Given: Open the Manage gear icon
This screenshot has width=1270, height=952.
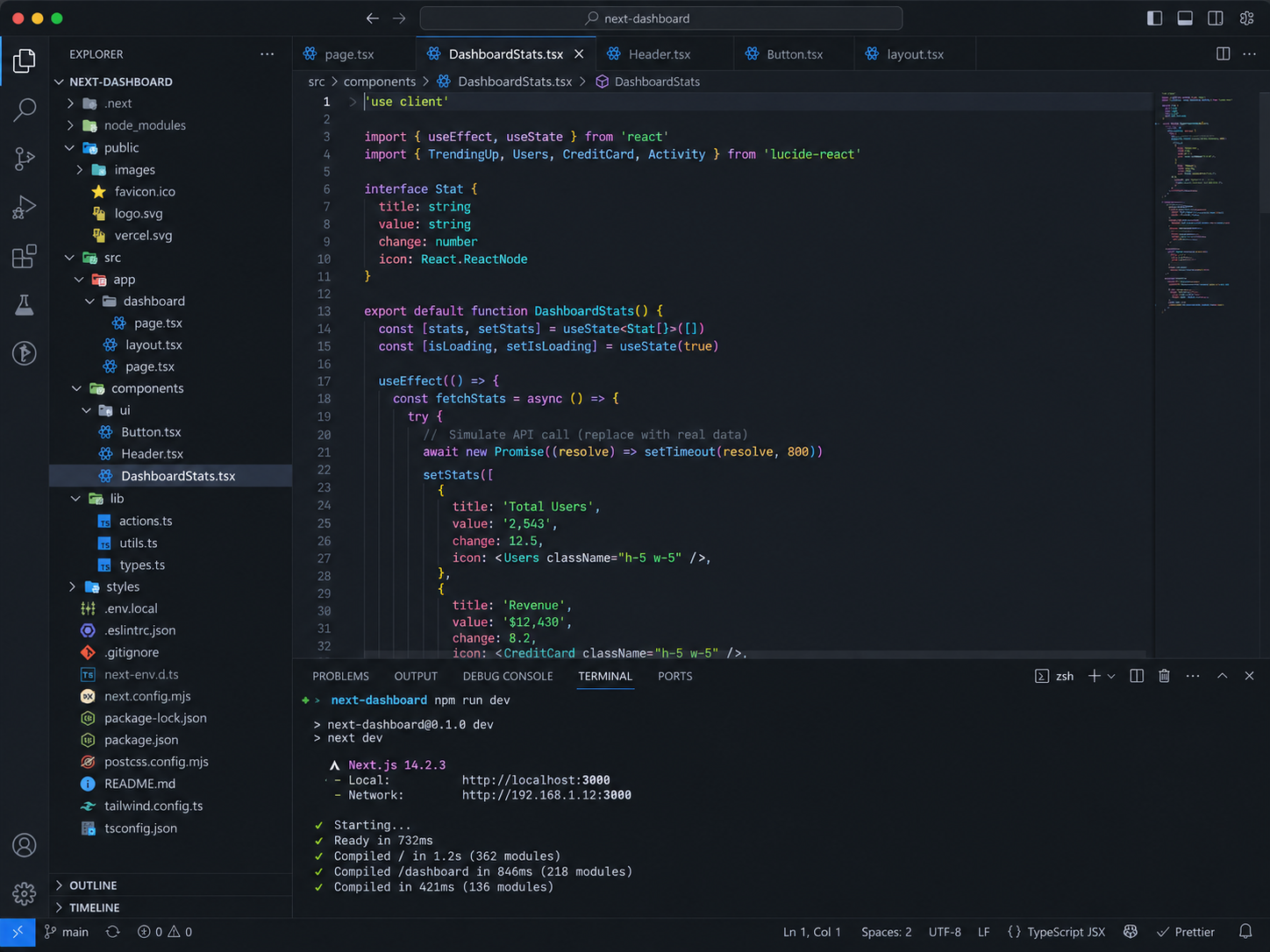Looking at the screenshot, I should [25, 893].
